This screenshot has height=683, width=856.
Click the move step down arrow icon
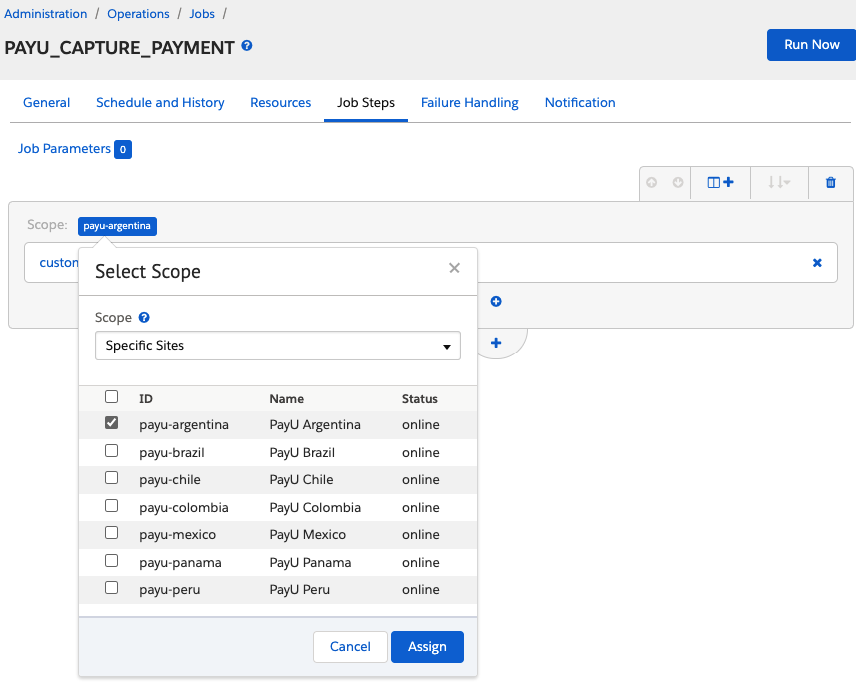677,182
